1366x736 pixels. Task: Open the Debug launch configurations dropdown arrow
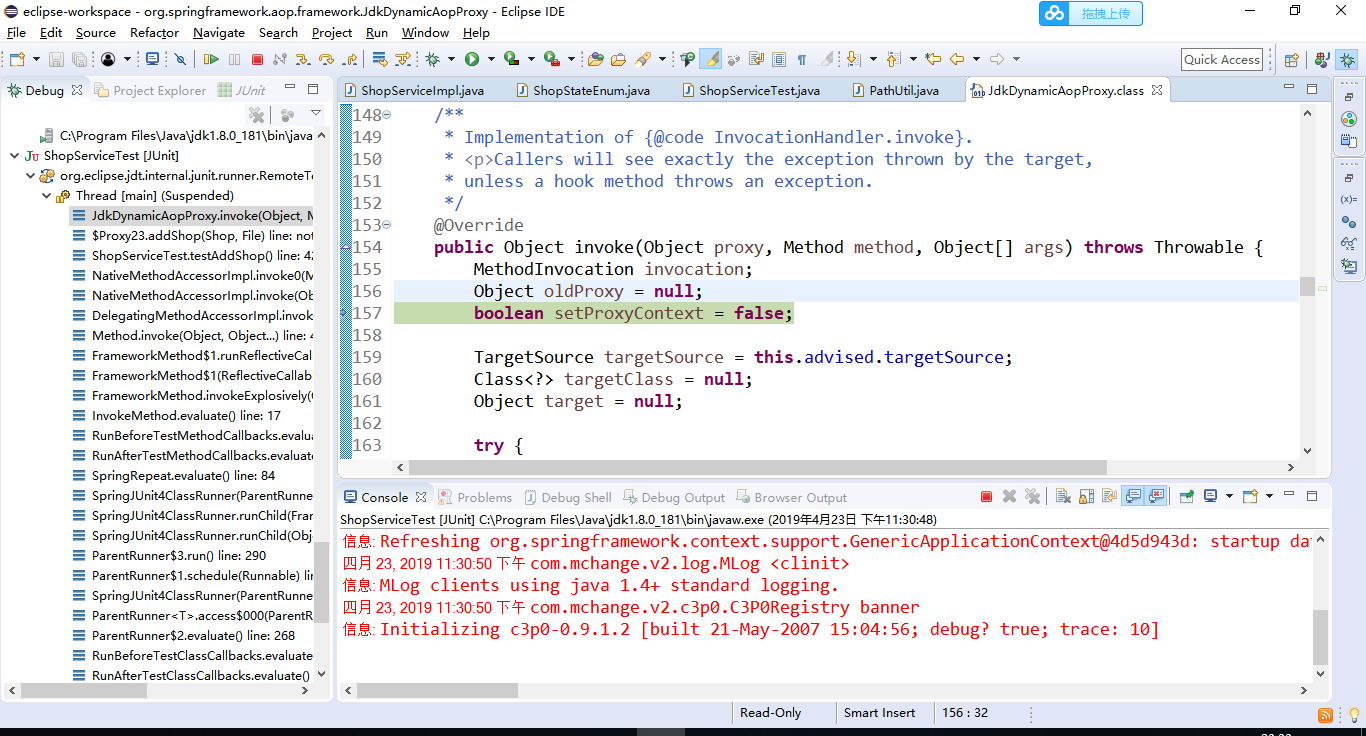(x=451, y=59)
